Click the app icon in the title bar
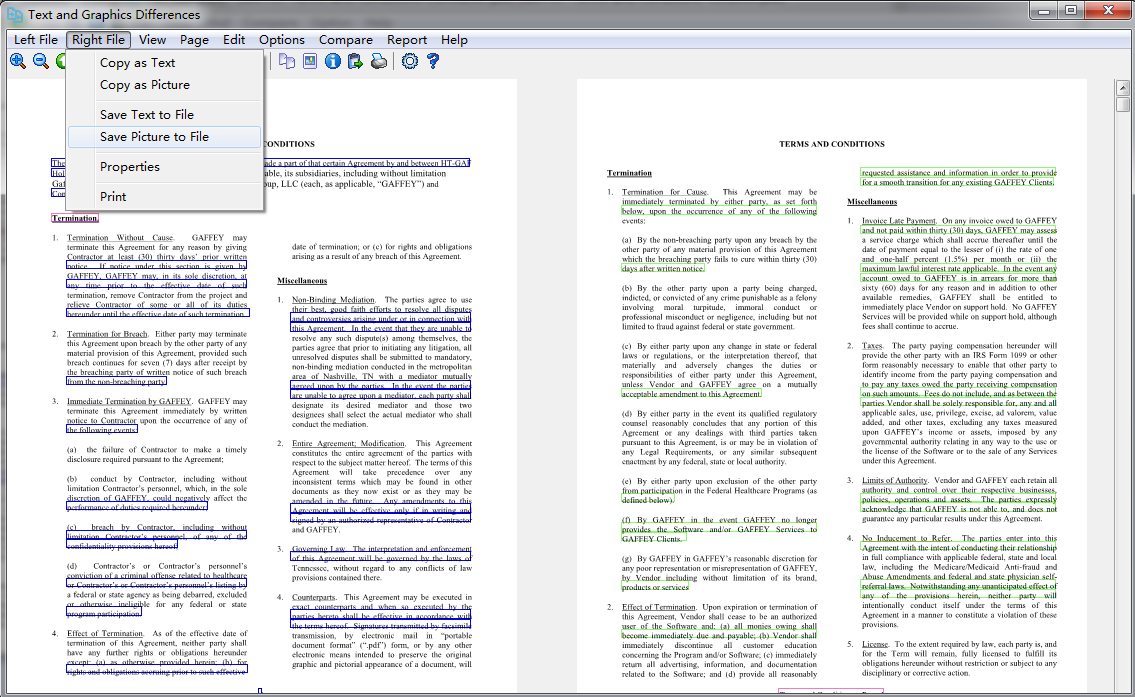Screen dimensions: 1135x697 [14, 14]
